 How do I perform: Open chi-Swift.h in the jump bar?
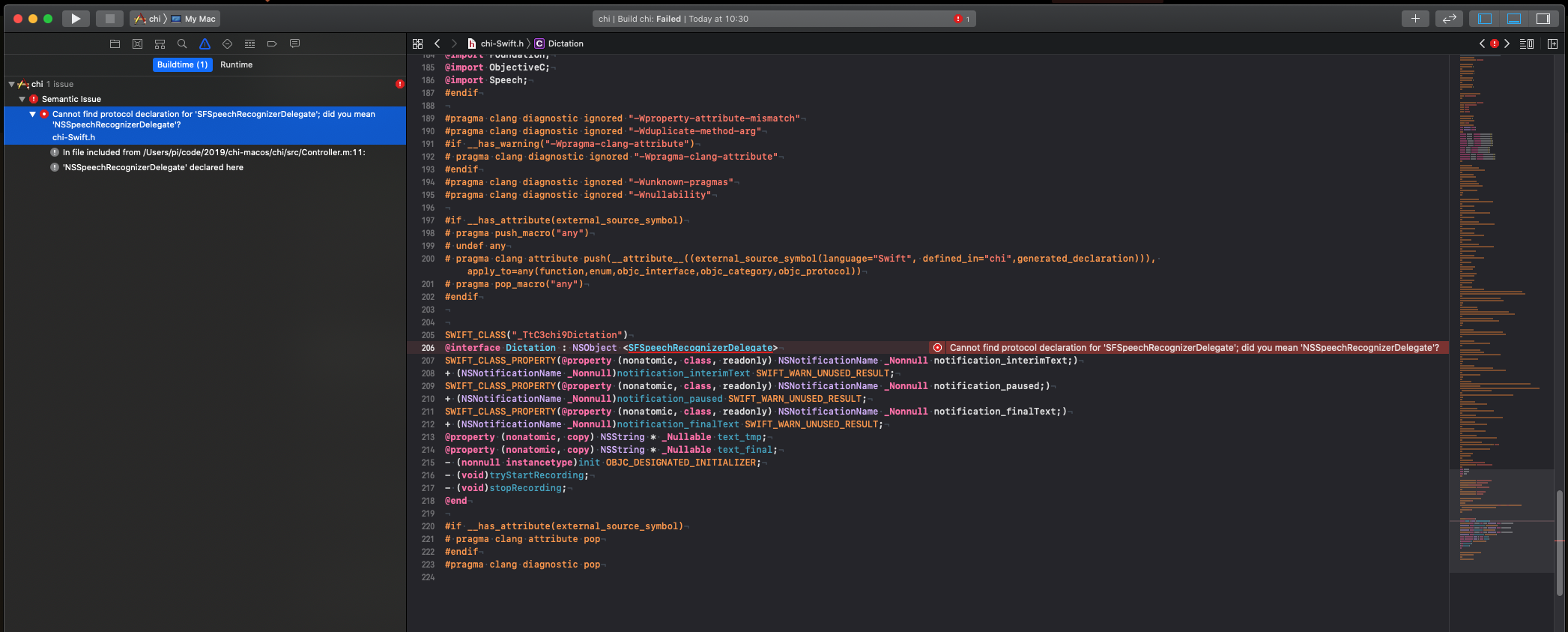[x=495, y=43]
